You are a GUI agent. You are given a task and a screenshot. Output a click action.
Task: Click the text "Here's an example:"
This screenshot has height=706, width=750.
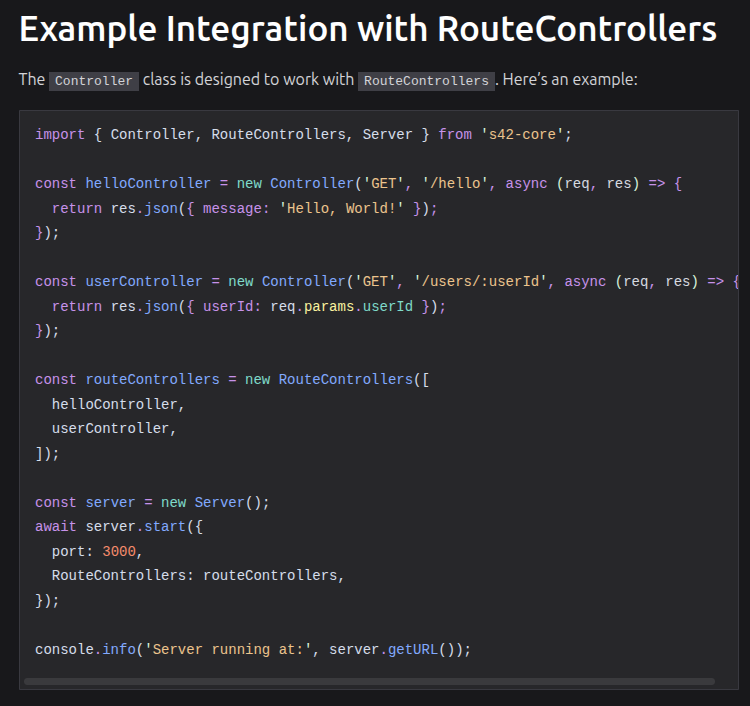(x=570, y=79)
